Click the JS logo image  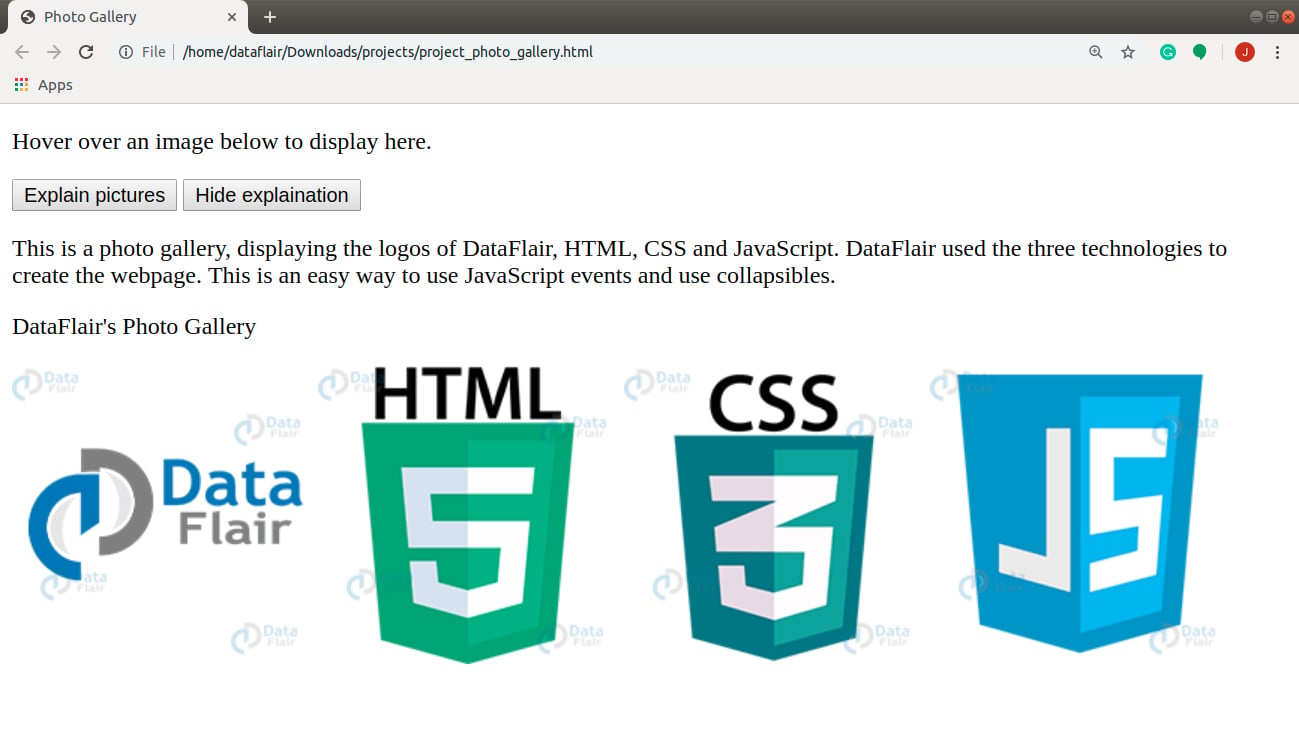(1081, 516)
